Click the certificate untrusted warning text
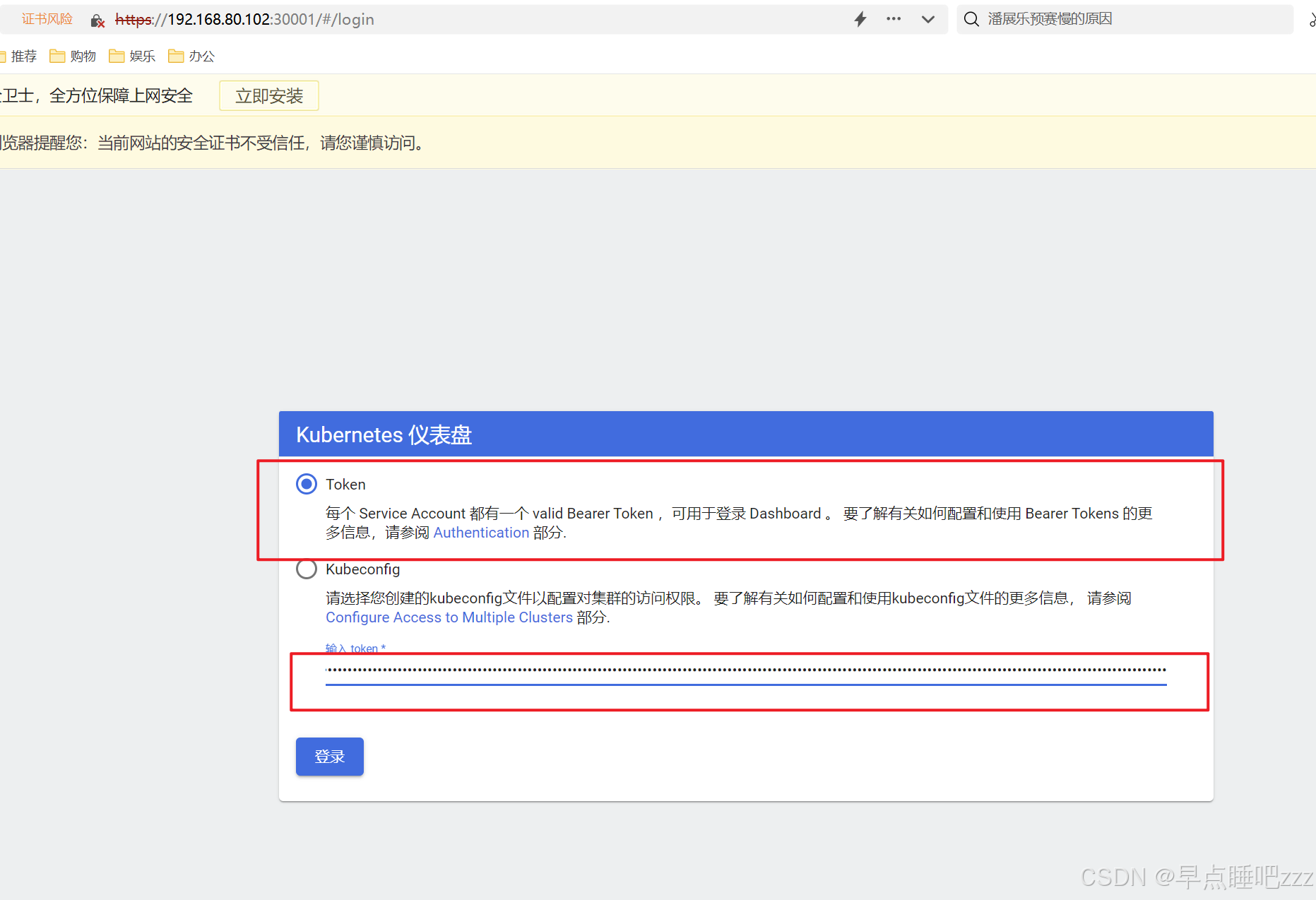Screen dimensions: 1316x900 click(212, 143)
